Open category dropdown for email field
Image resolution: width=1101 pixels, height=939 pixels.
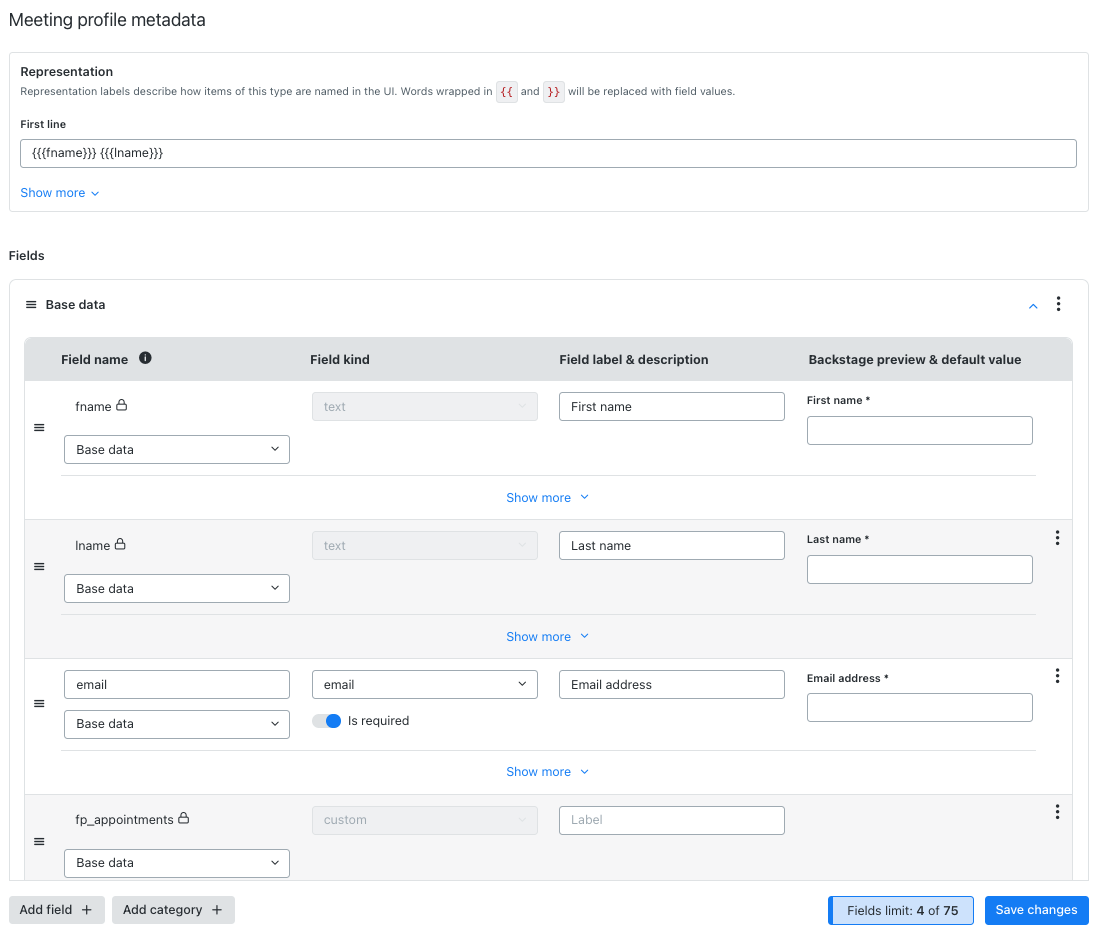177,724
